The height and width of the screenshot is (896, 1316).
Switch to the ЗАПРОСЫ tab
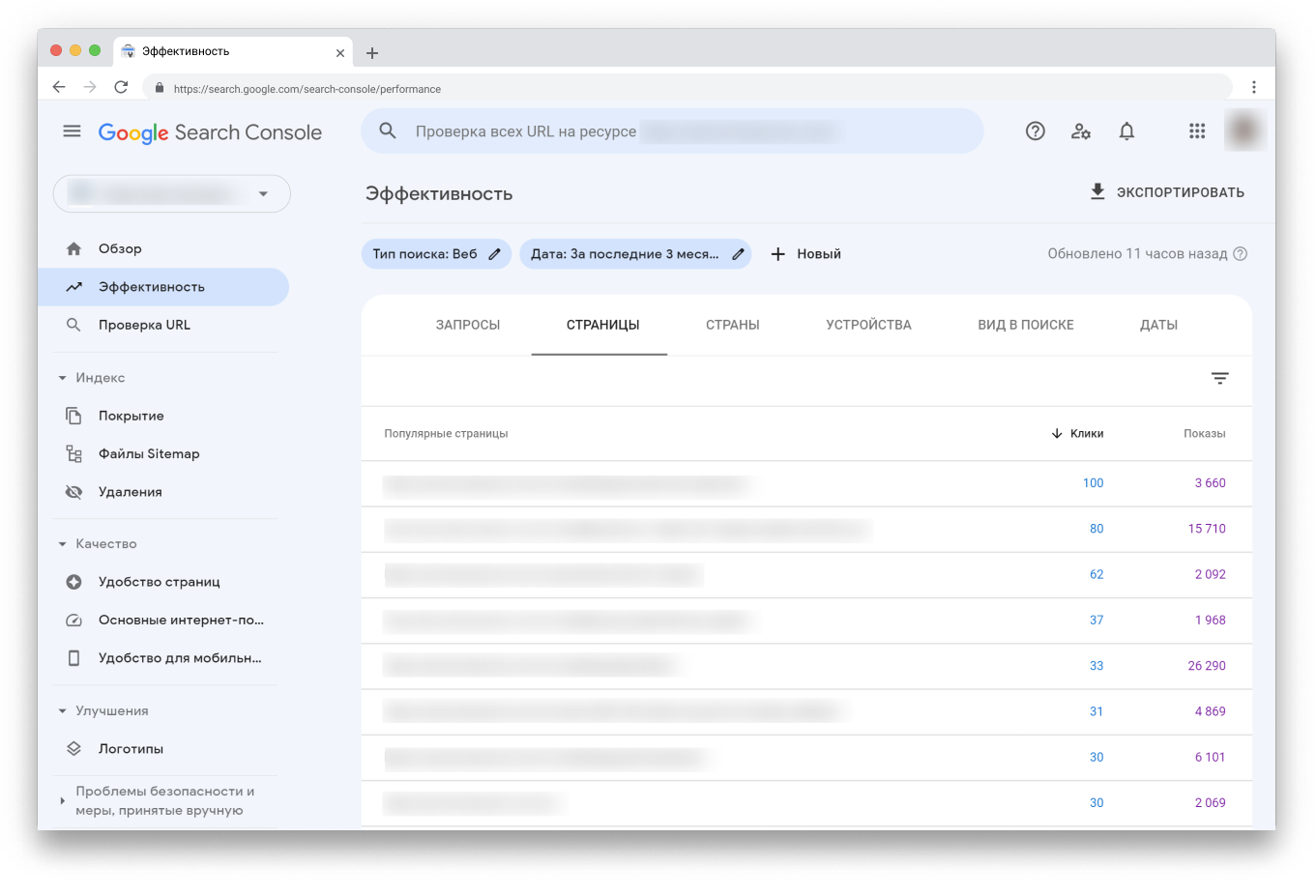[468, 325]
